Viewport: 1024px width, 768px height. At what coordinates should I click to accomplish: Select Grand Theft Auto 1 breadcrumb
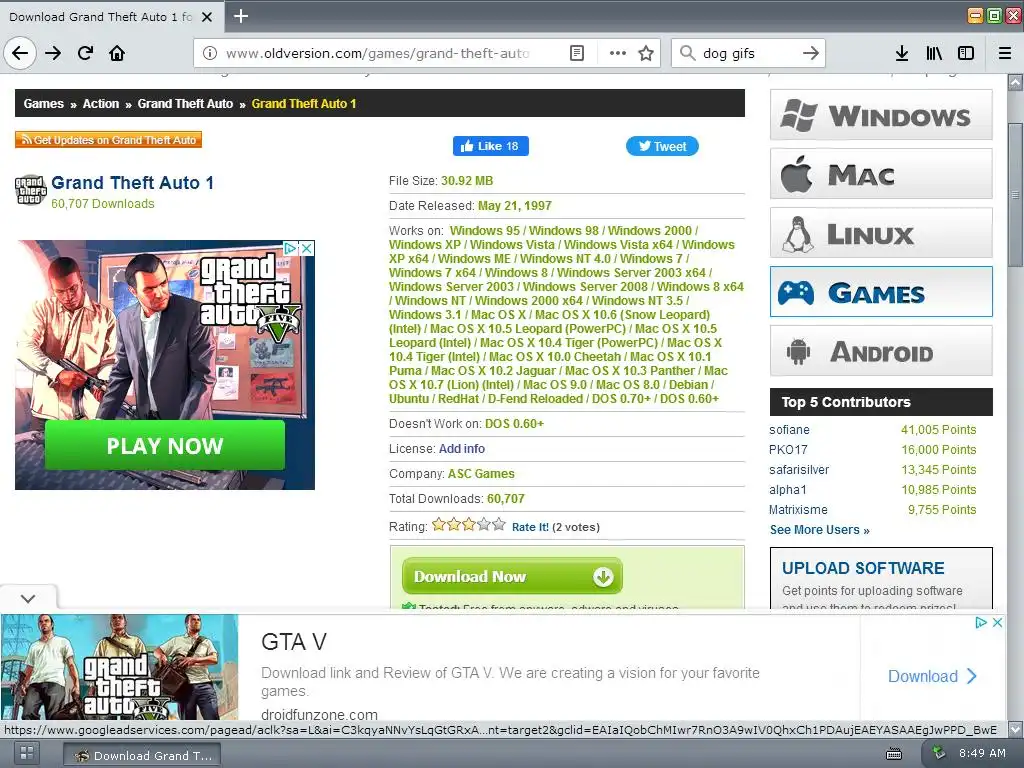tap(304, 104)
